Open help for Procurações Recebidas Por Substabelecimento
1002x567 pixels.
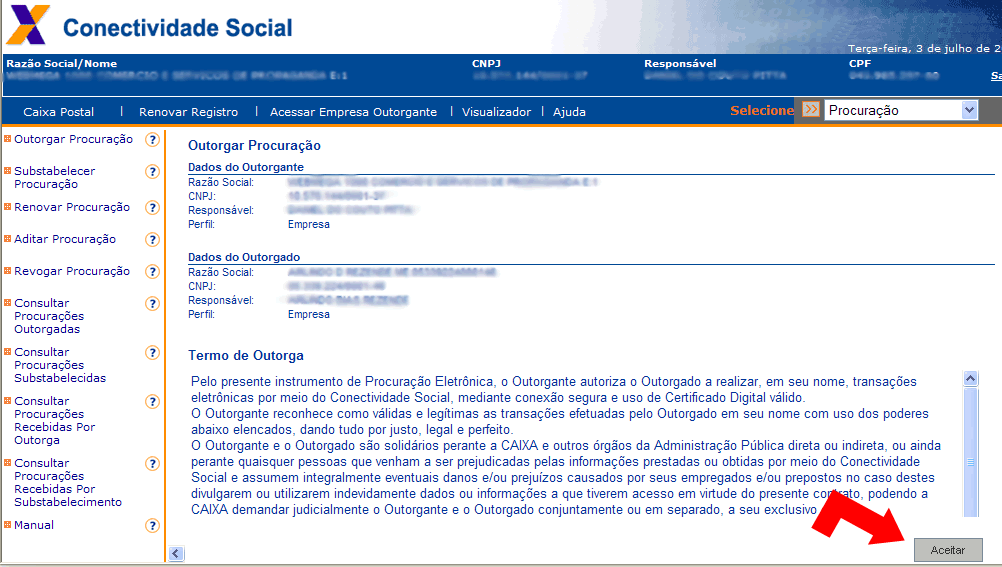click(152, 464)
